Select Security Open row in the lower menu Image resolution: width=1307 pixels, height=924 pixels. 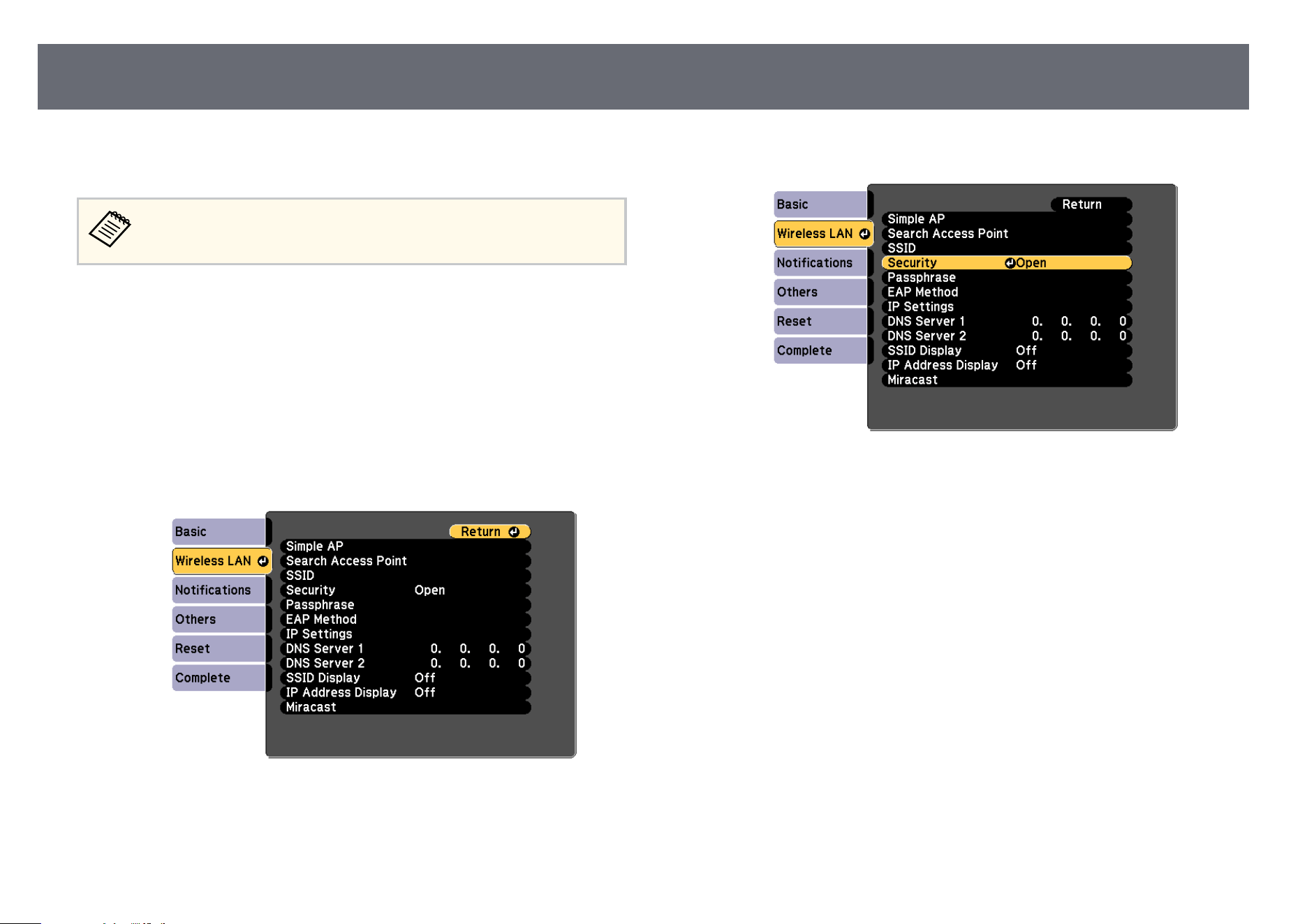(x=406, y=590)
